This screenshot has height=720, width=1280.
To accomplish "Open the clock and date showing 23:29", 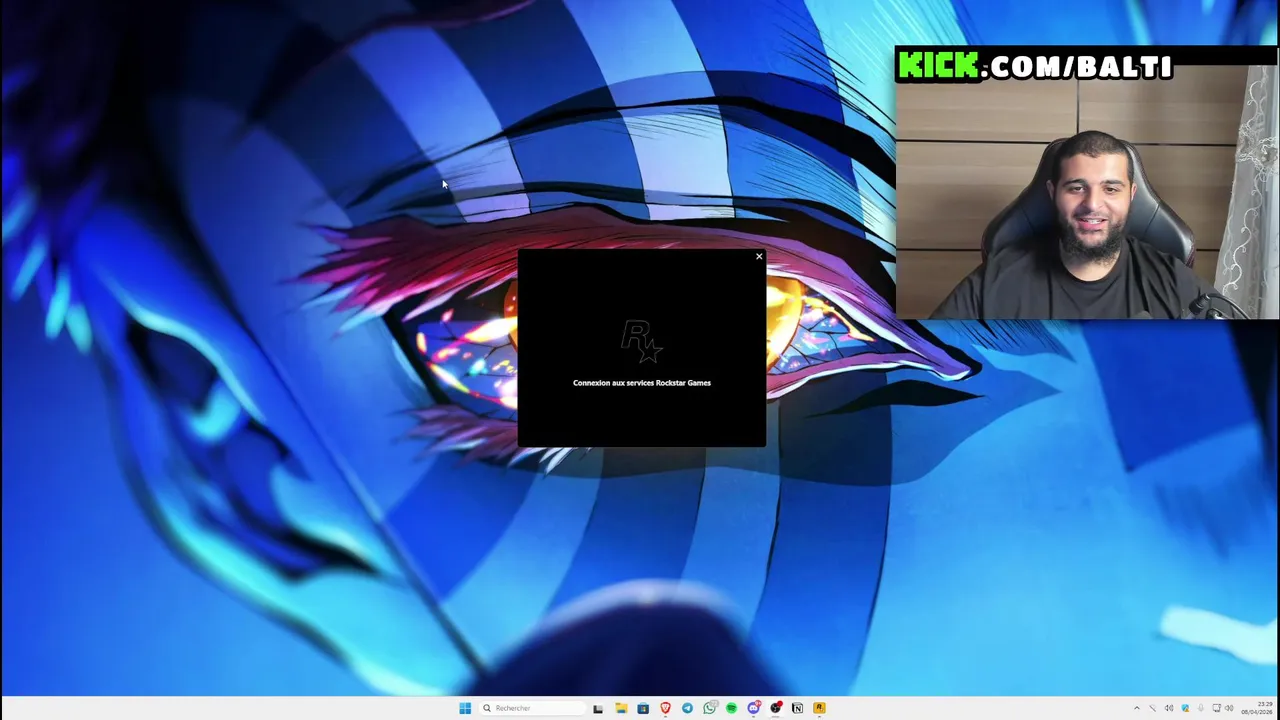I will [x=1259, y=708].
